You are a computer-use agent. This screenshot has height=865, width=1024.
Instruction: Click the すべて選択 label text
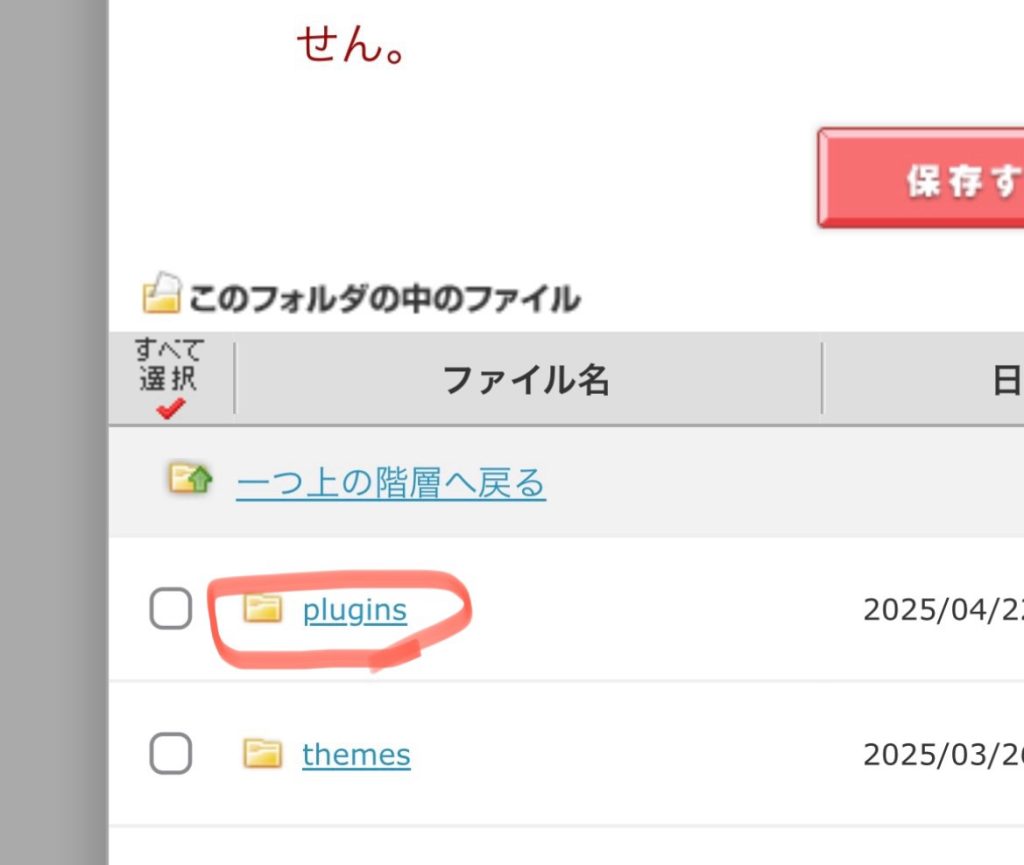point(170,365)
